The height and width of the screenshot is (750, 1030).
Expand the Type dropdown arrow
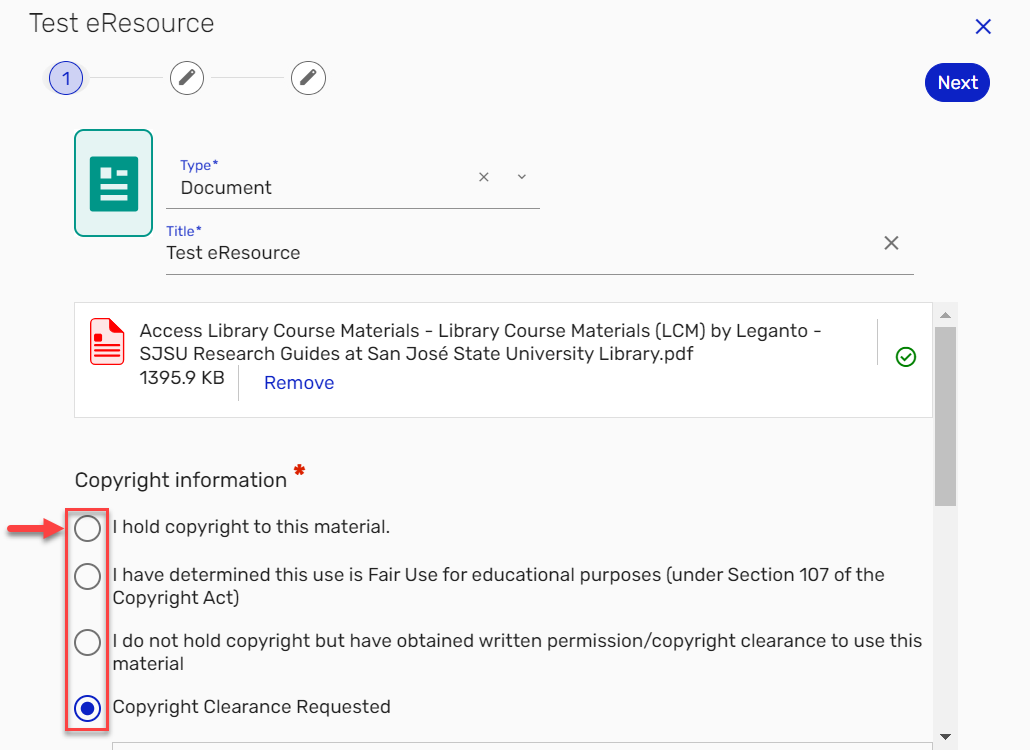click(x=522, y=177)
